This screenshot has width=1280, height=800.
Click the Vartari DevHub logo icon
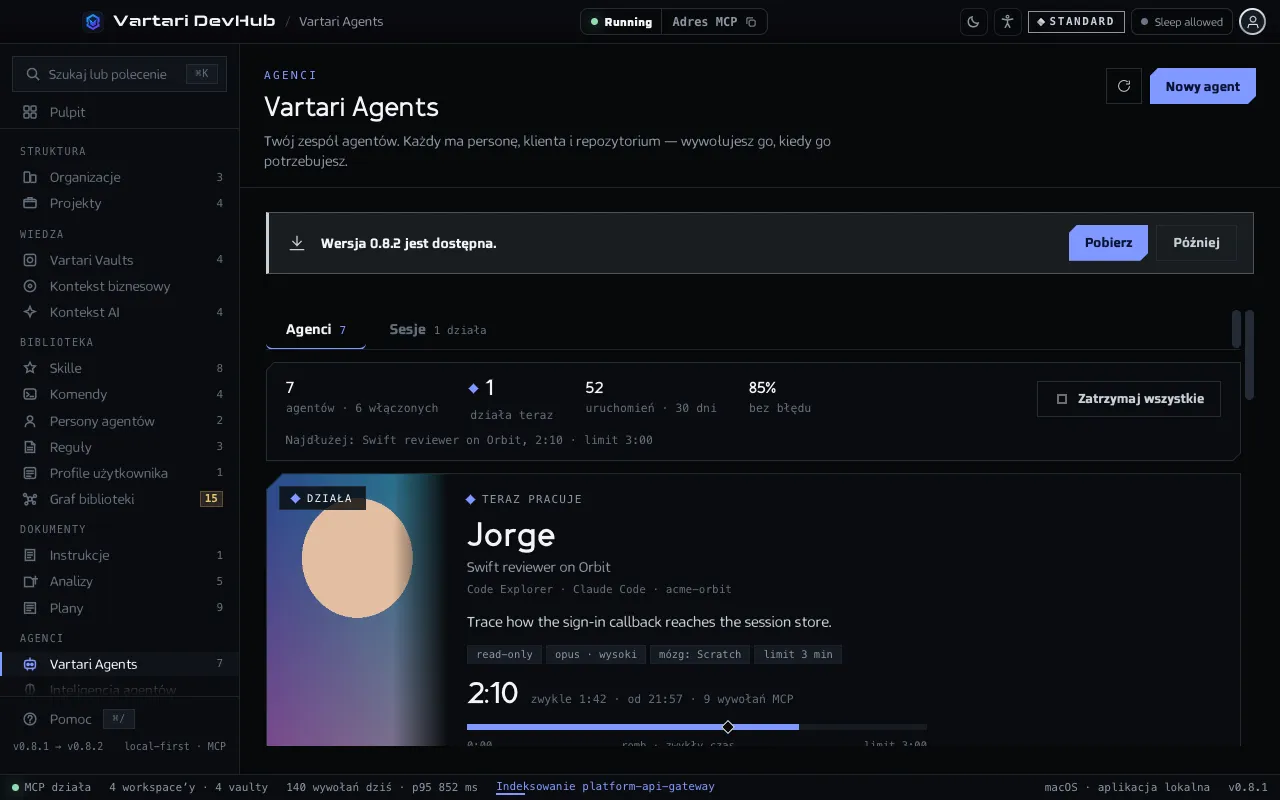coord(93,21)
